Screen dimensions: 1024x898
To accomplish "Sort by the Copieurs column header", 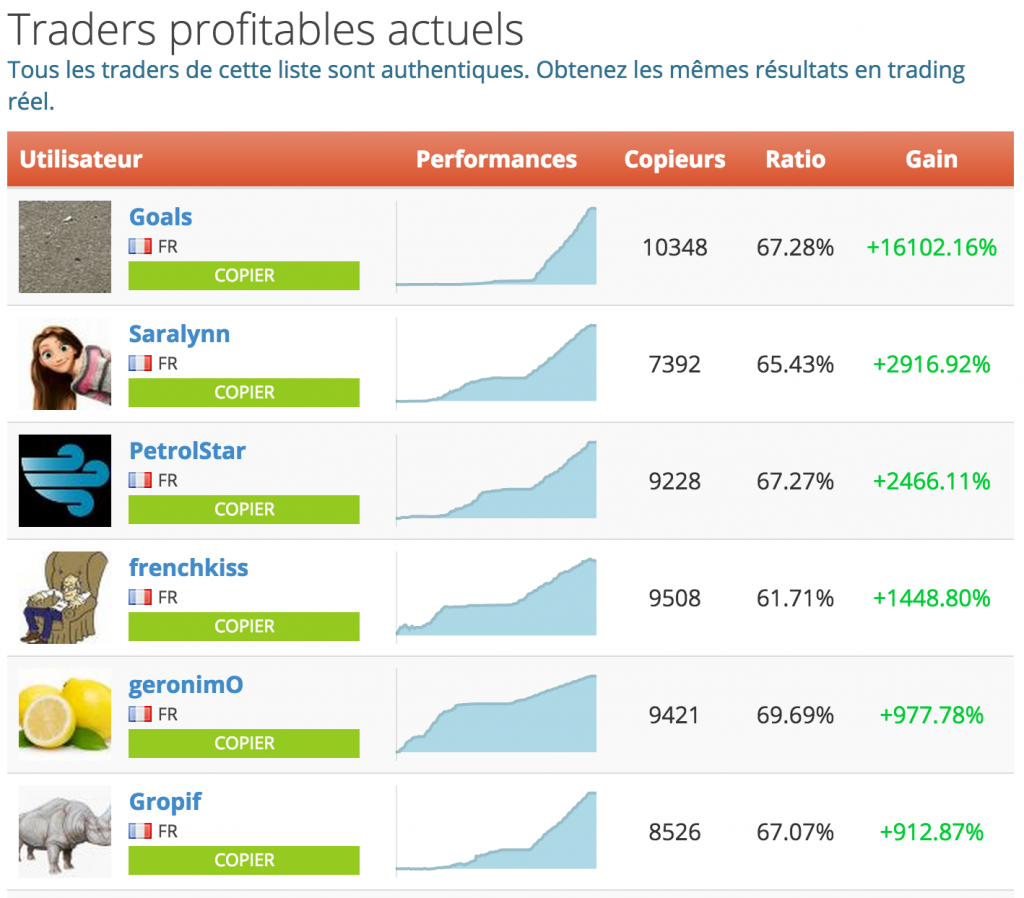I will [675, 159].
